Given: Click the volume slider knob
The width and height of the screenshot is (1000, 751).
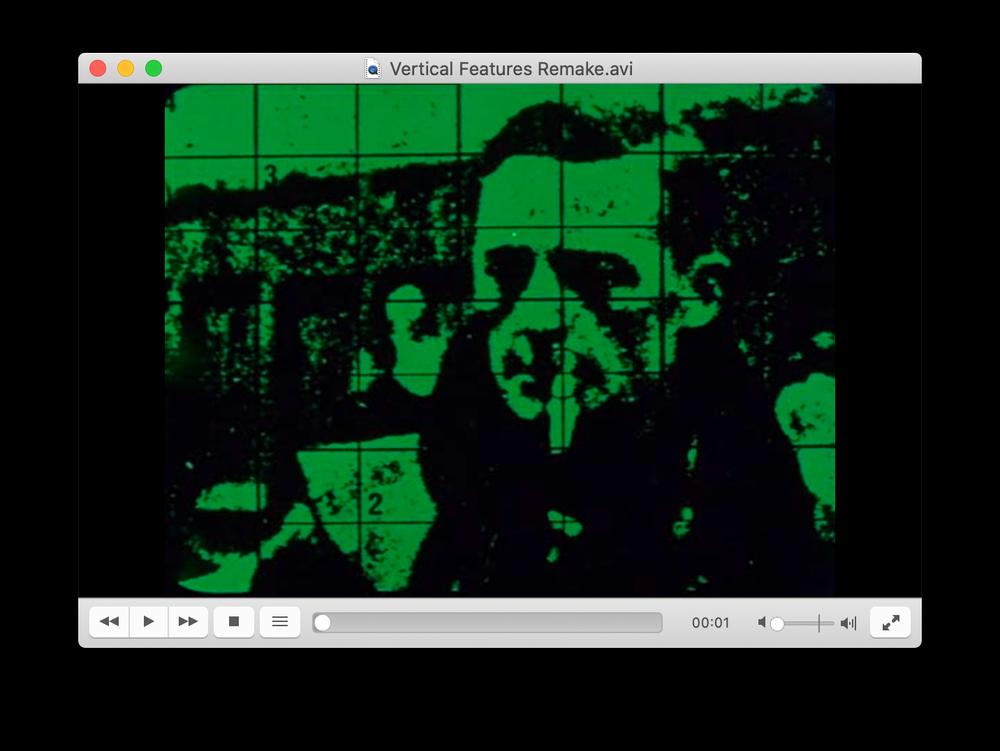Looking at the screenshot, I should point(777,623).
